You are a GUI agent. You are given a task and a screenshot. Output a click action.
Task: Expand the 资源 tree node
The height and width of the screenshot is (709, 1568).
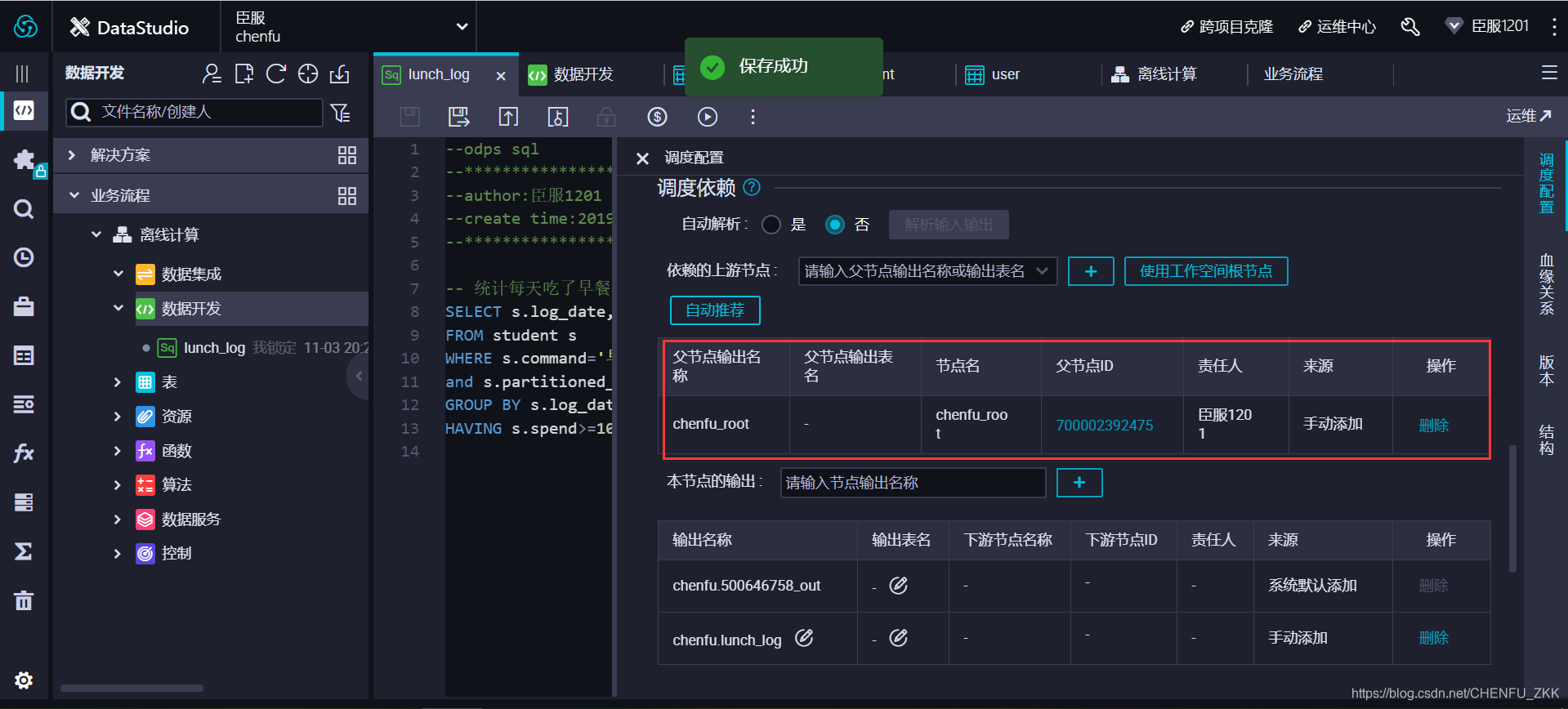[x=118, y=416]
